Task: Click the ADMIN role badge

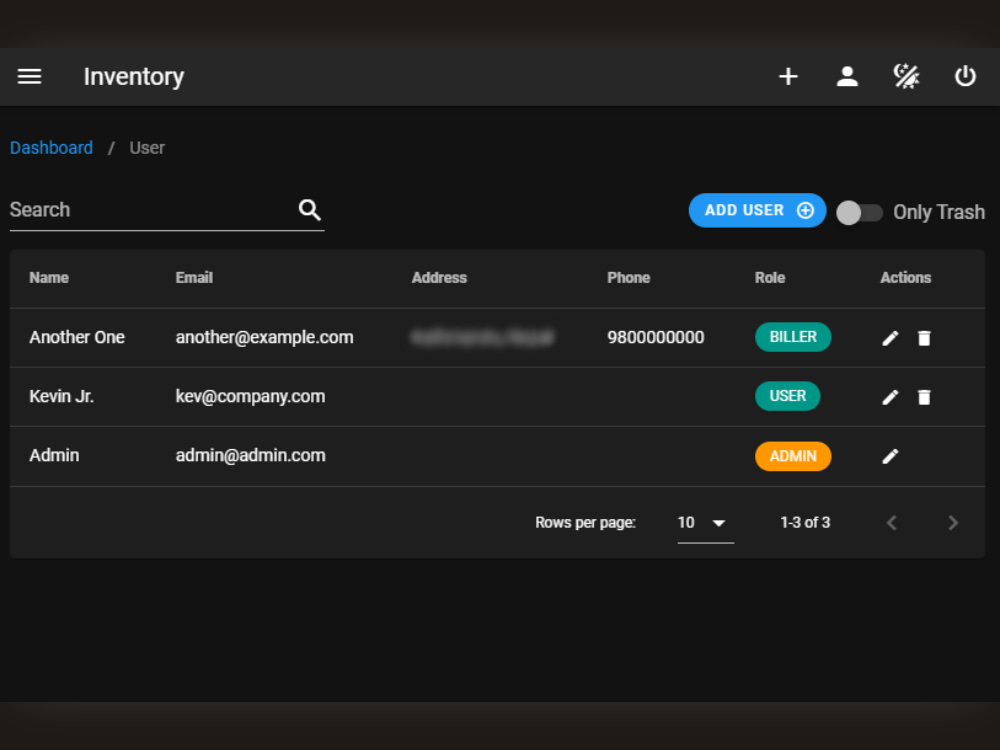Action: (x=793, y=456)
